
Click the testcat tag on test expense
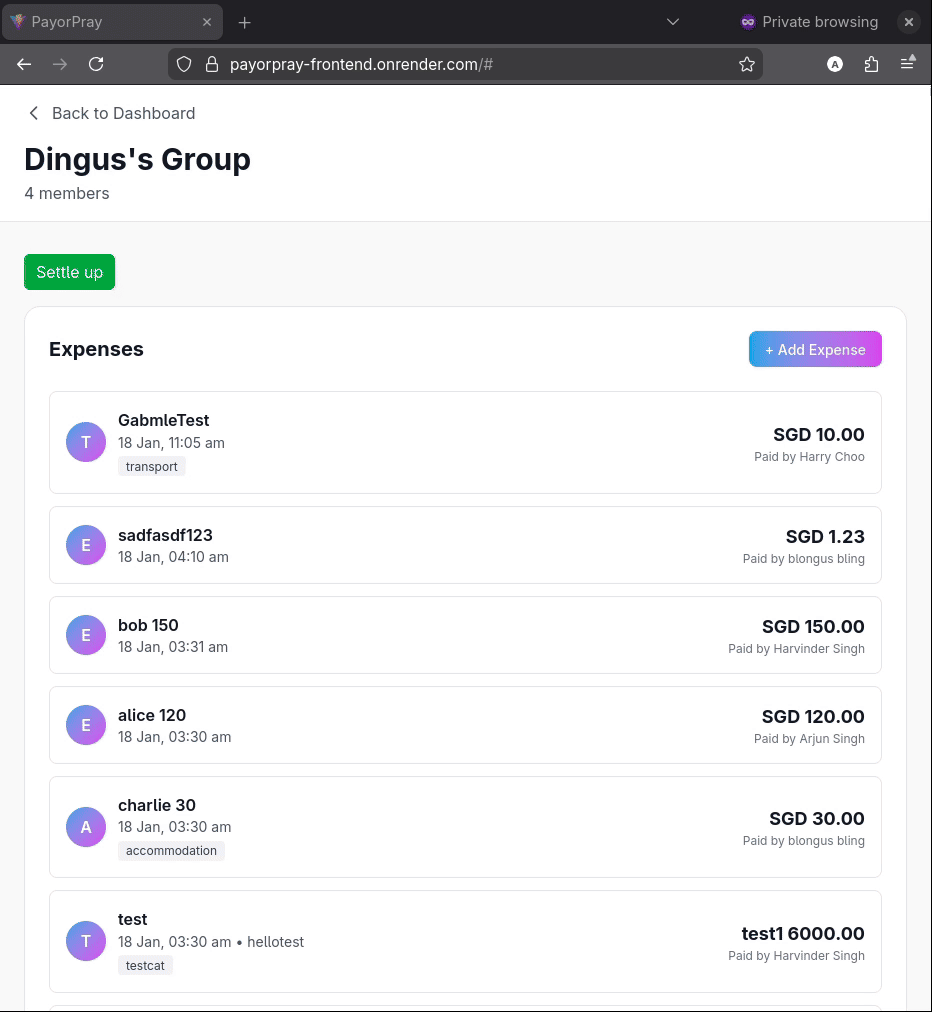point(145,965)
